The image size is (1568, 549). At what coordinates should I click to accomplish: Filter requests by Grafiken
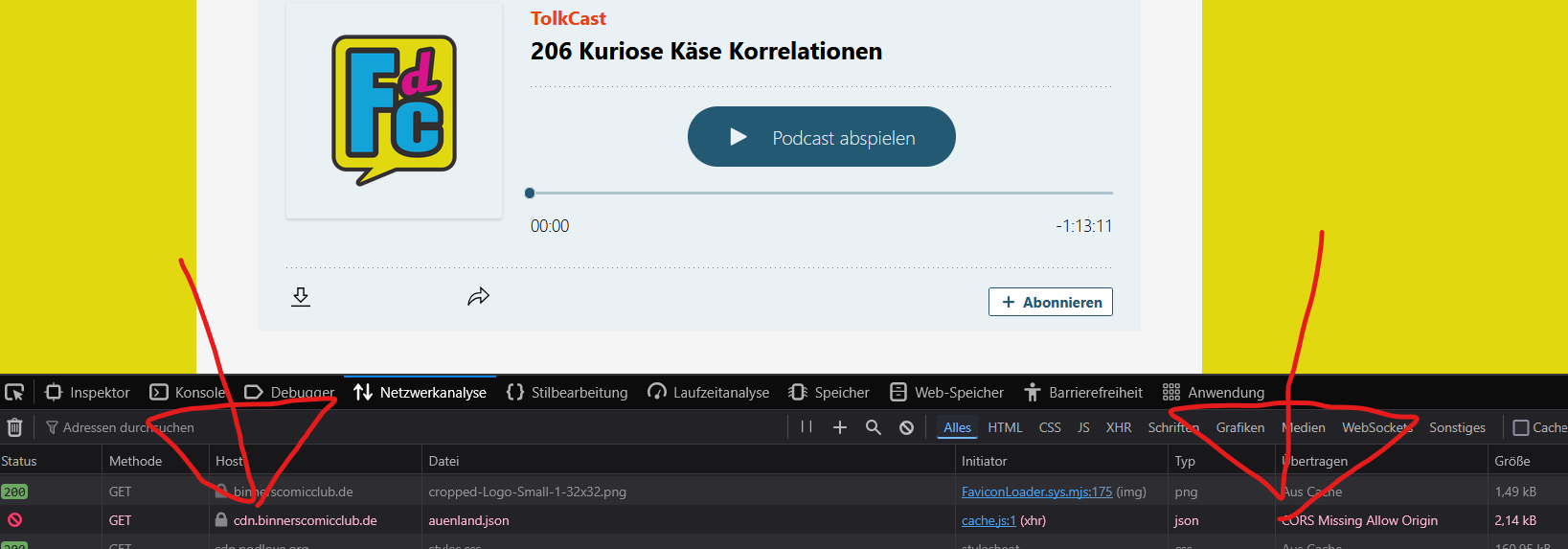pos(1240,427)
